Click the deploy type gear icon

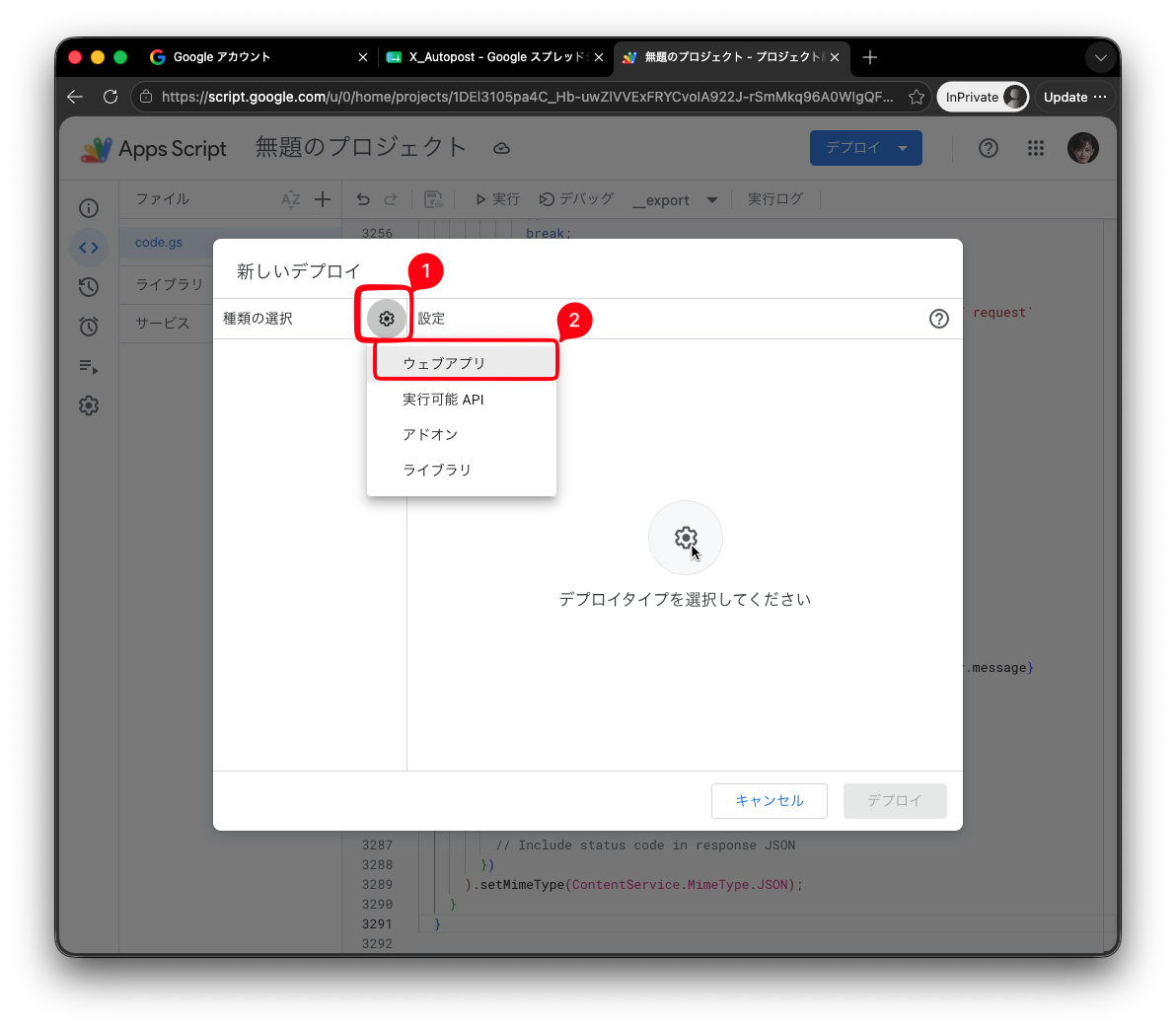pyautogui.click(x=387, y=319)
